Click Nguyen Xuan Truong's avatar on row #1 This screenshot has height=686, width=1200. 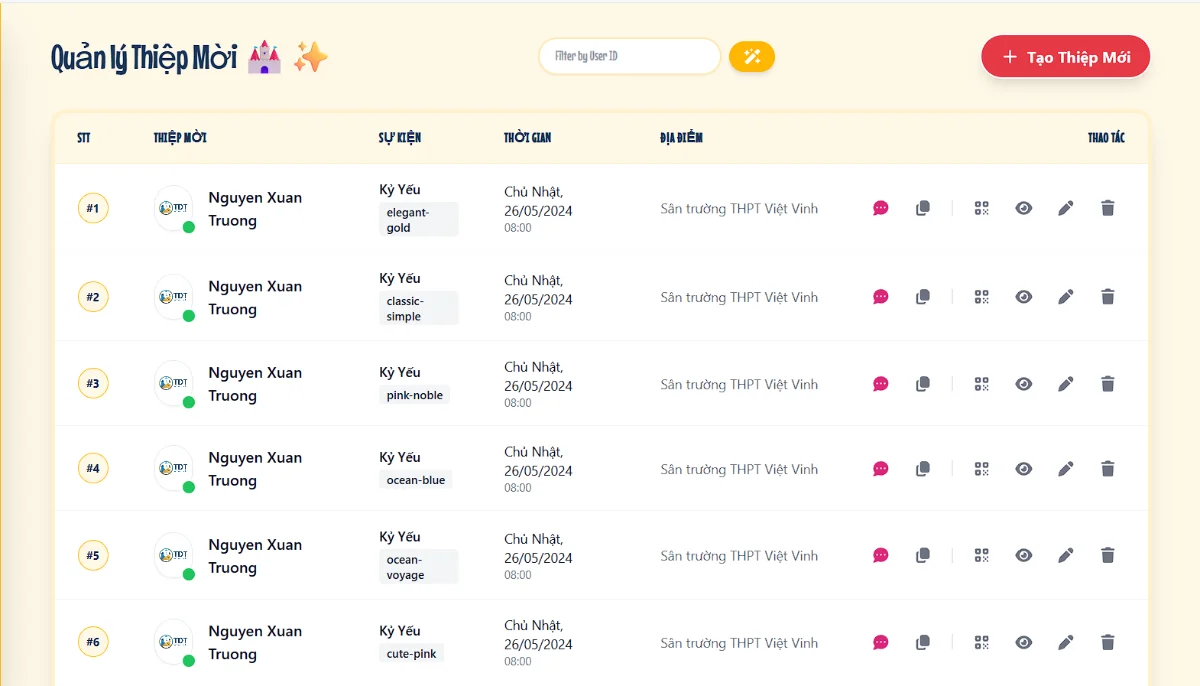(x=173, y=208)
